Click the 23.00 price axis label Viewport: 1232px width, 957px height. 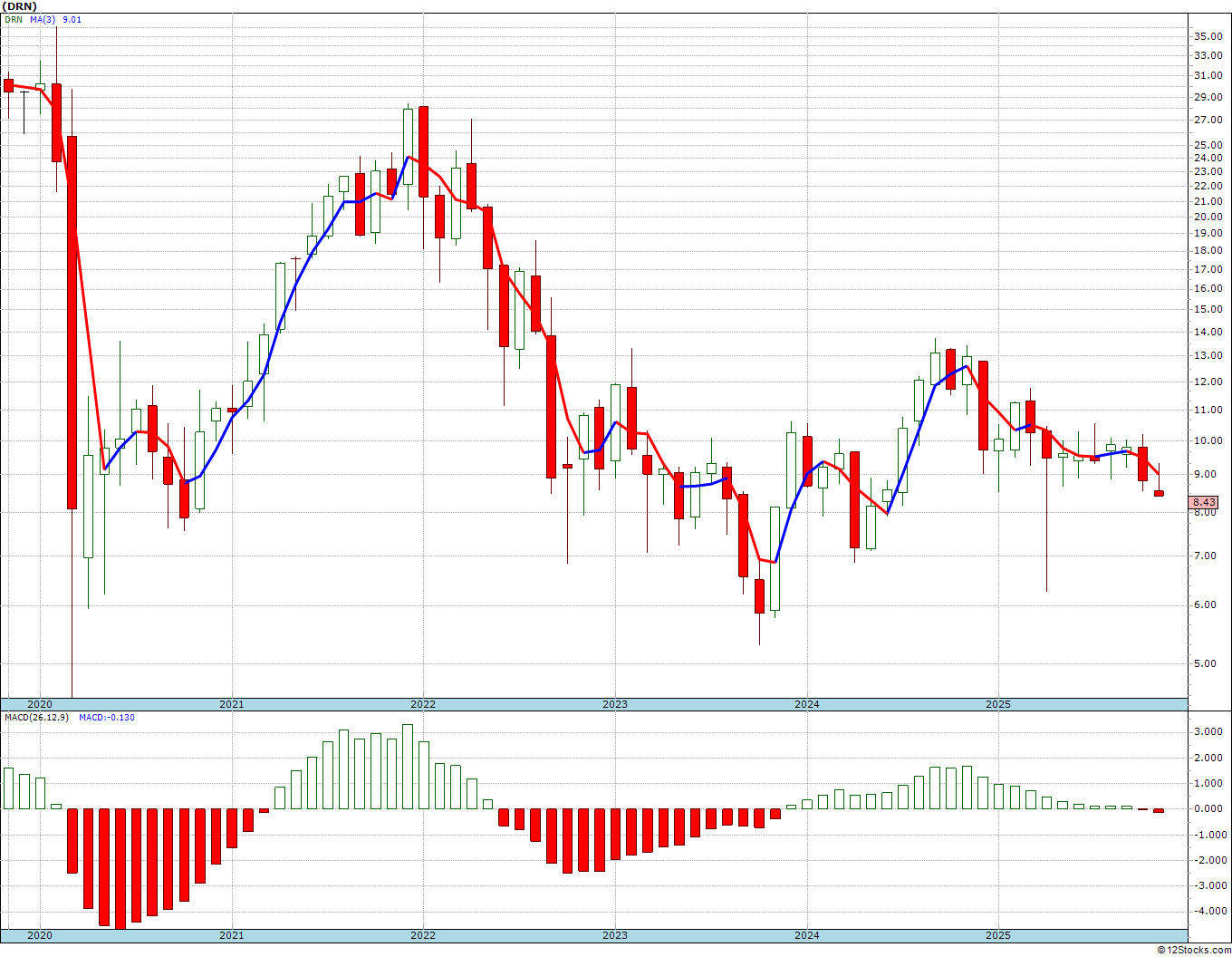tap(1208, 171)
